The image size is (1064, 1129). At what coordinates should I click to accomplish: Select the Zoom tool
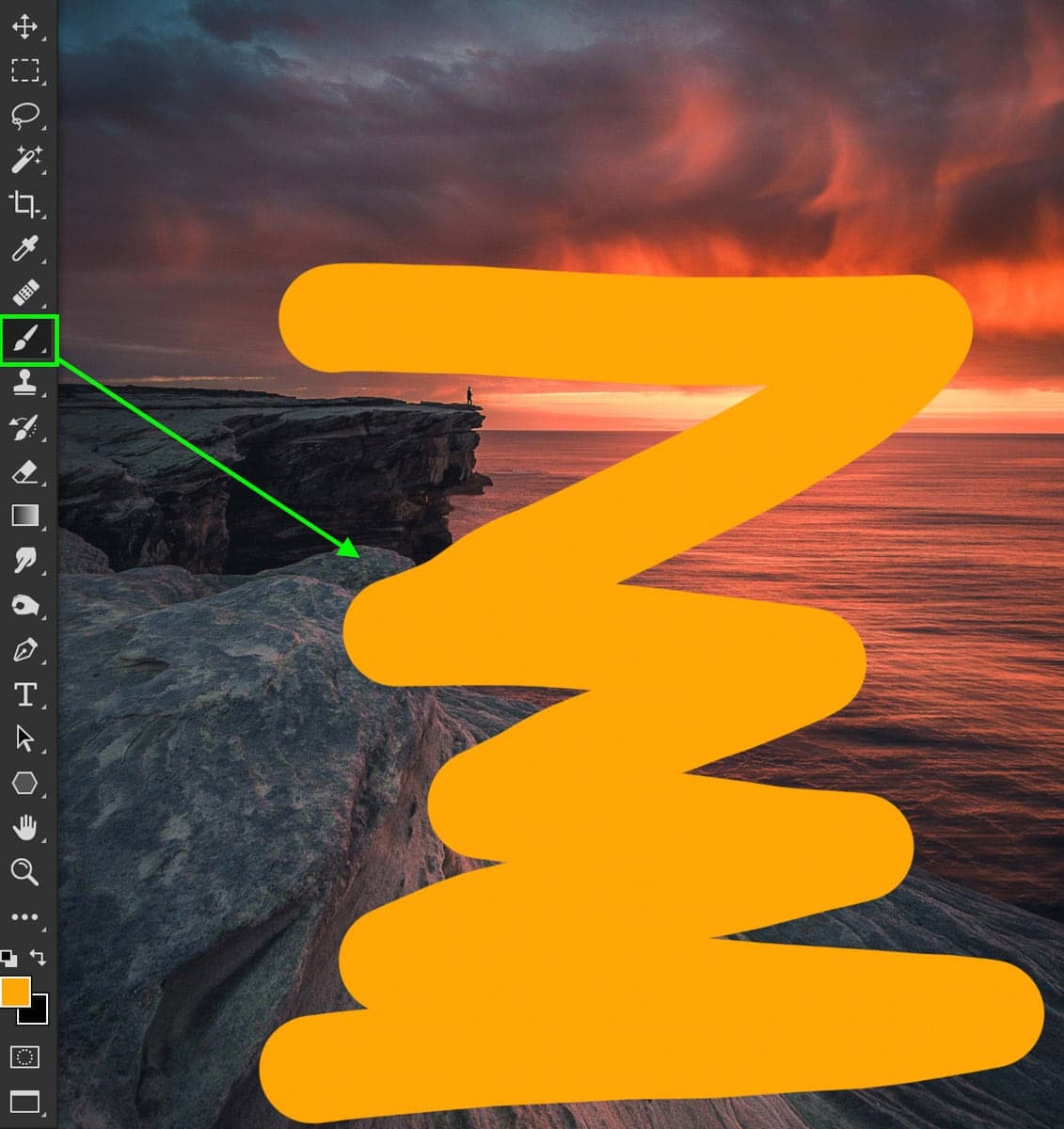25,871
